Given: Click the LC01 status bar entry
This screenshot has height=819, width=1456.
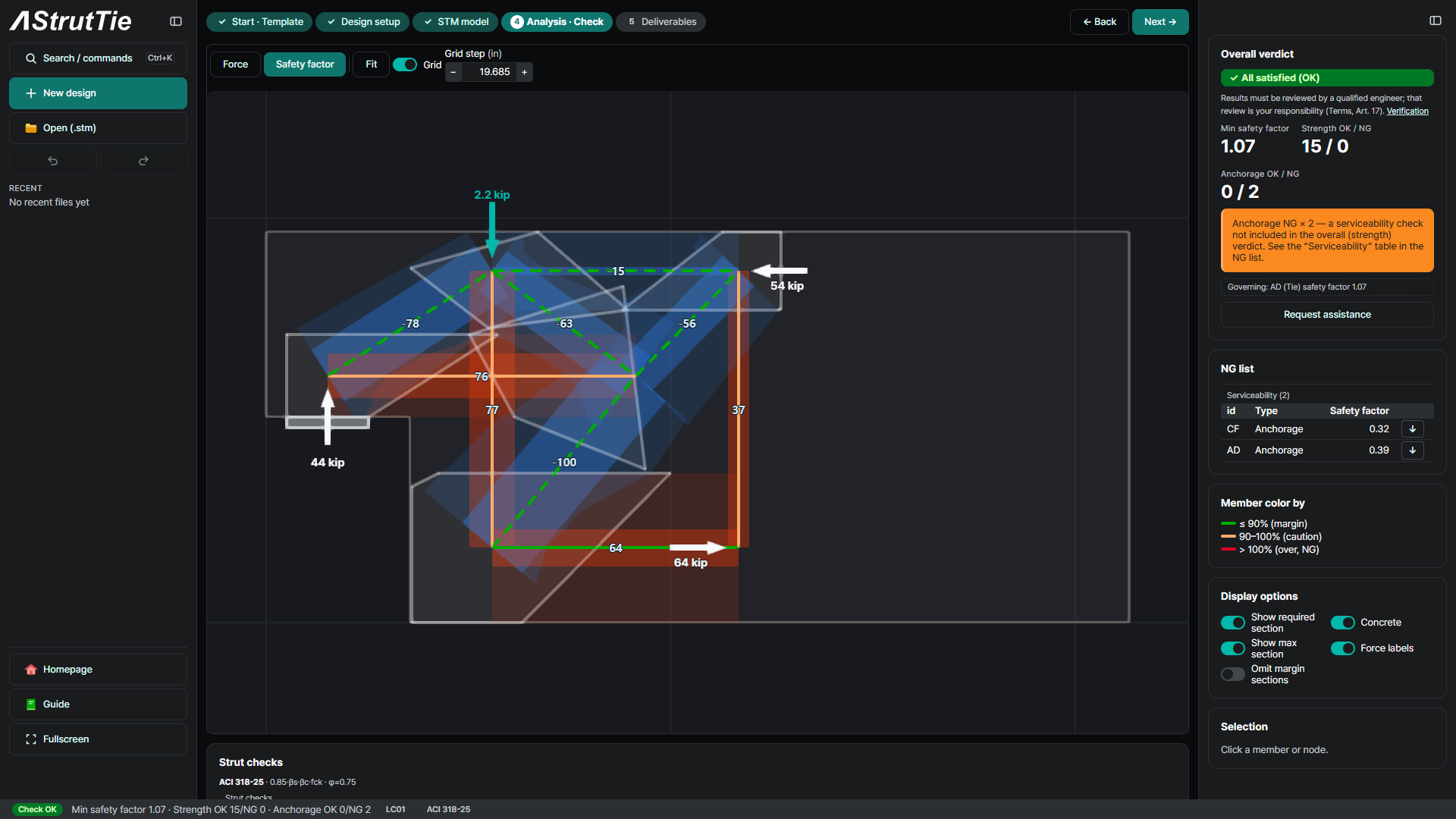Looking at the screenshot, I should tap(395, 809).
